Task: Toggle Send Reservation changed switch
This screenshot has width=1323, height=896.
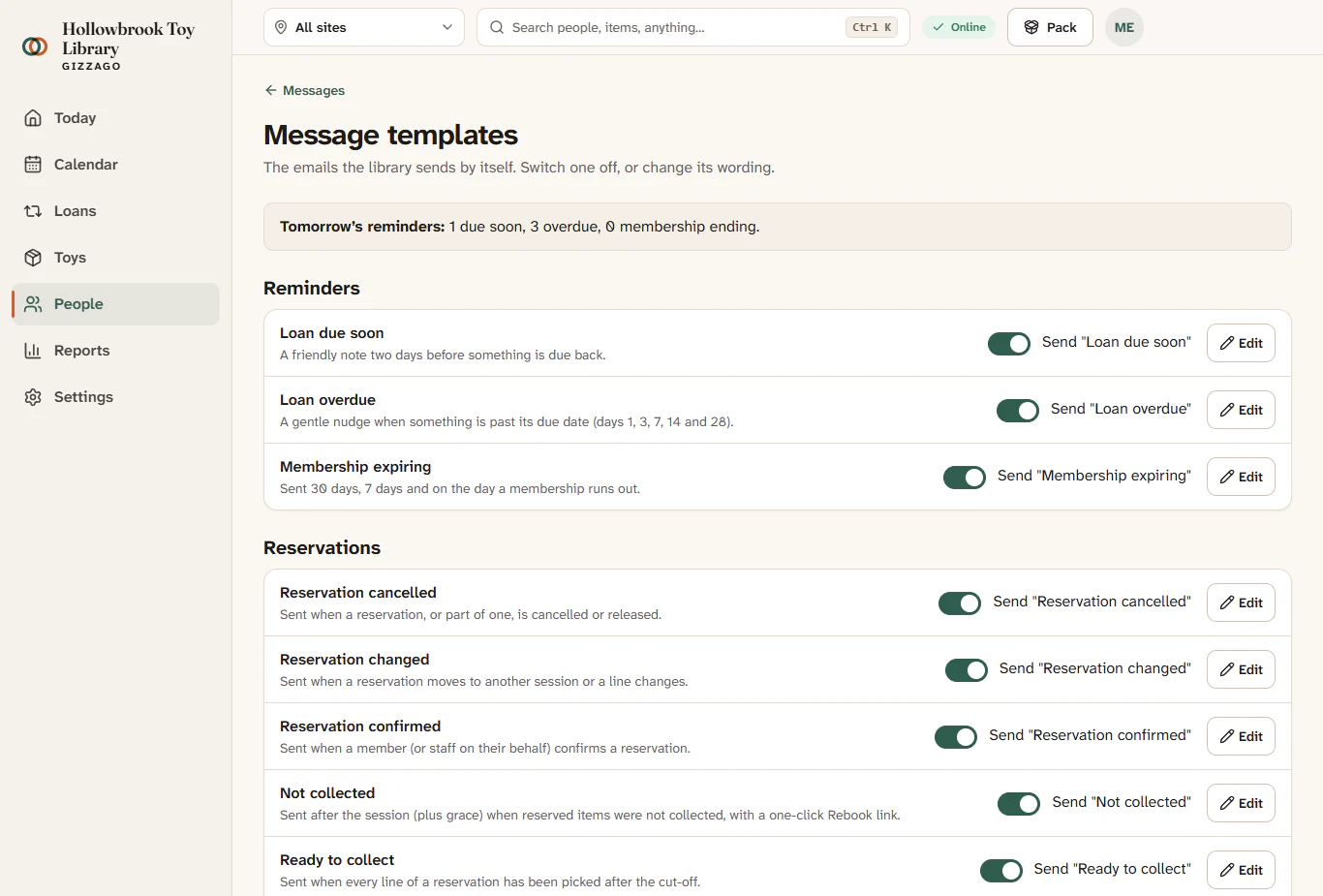Action: click(967, 669)
